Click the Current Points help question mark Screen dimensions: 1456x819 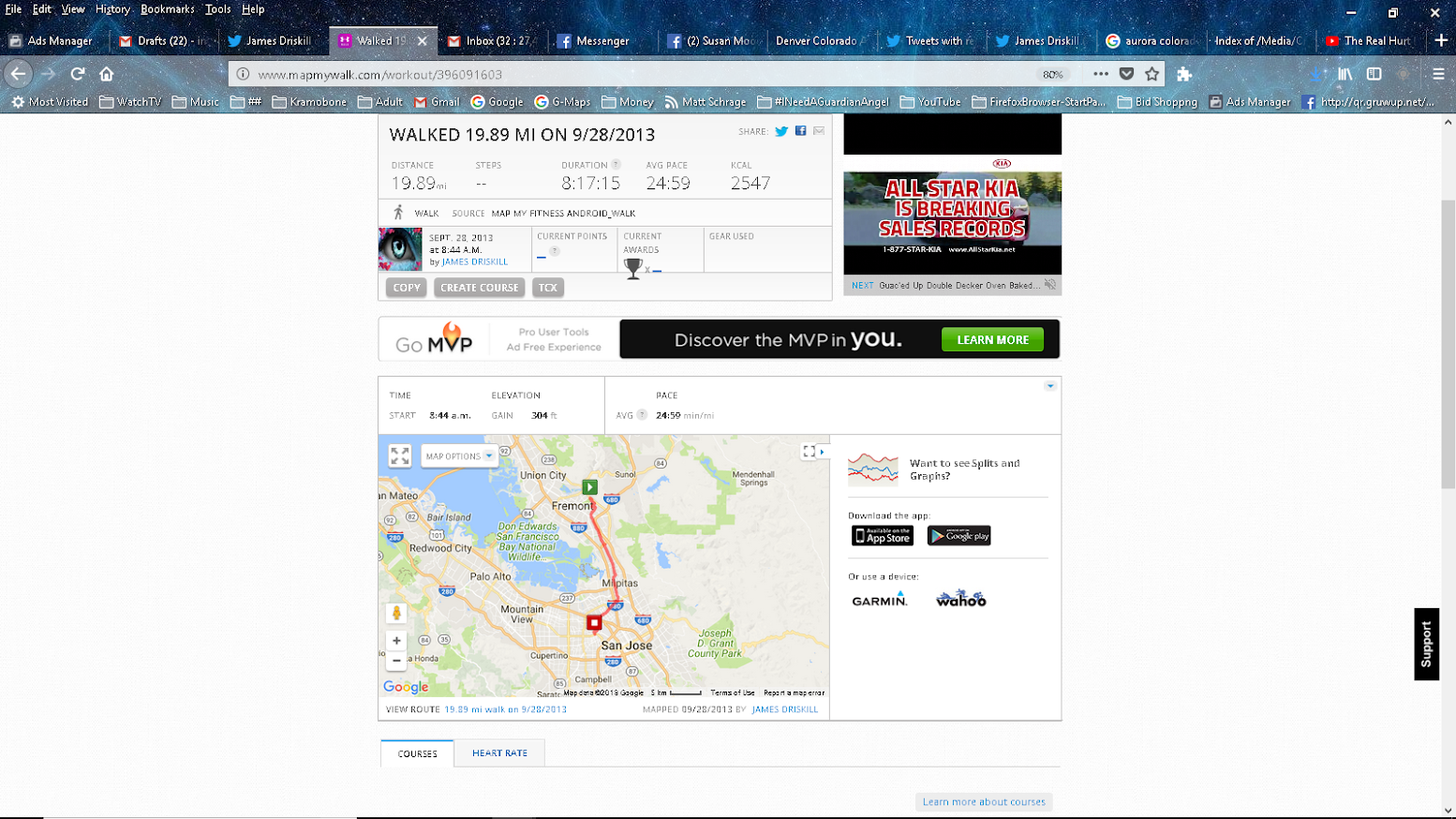point(555,251)
